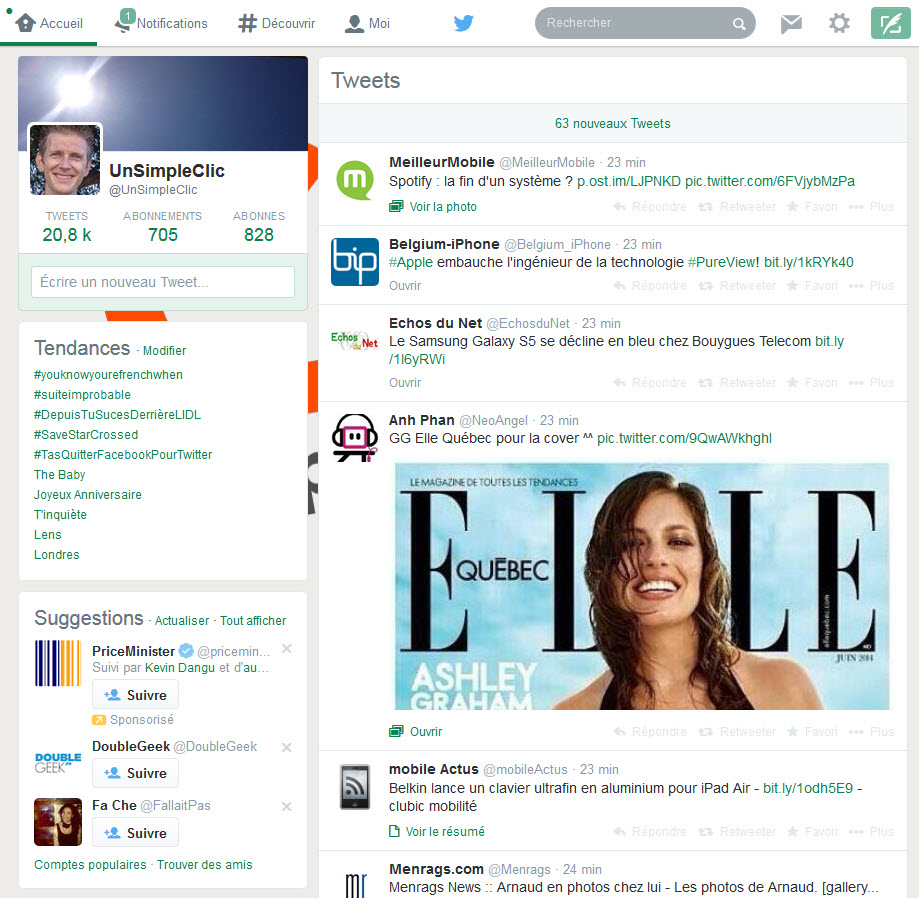Image resolution: width=919 pixels, height=898 pixels.
Task: Click DoubleGeek logo in suggestions
Action: (57, 763)
